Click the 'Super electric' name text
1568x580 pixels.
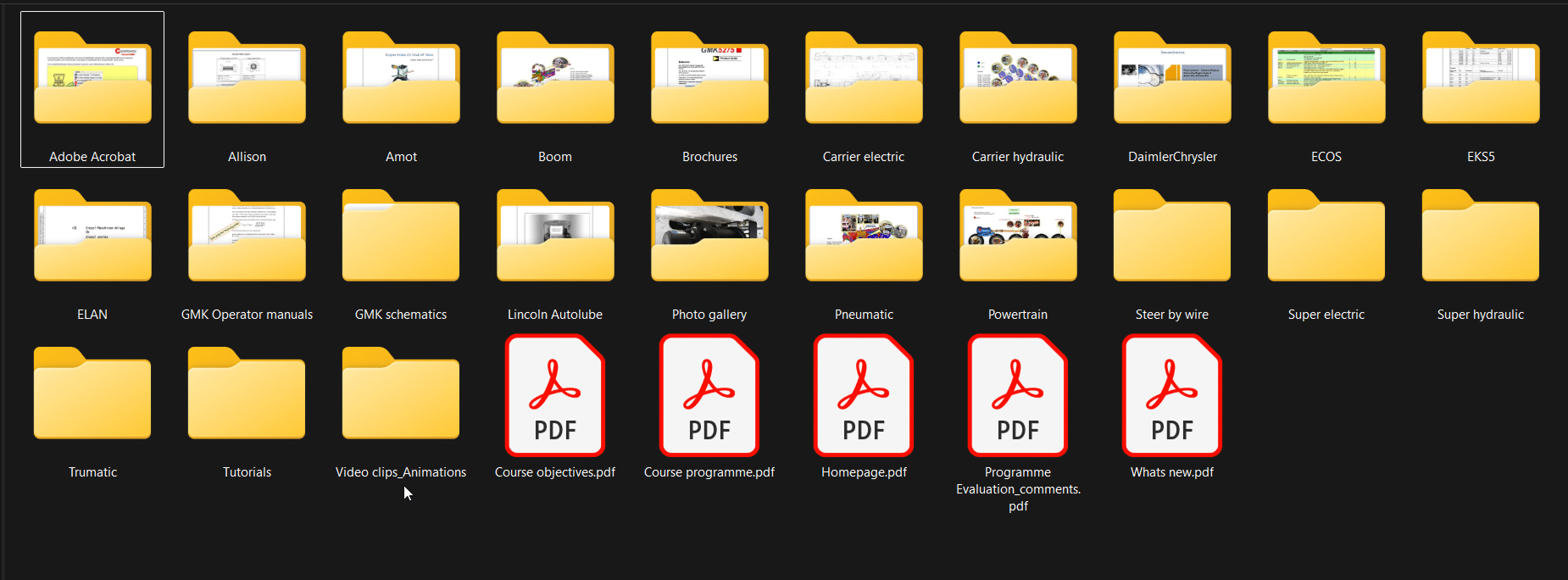(1326, 315)
